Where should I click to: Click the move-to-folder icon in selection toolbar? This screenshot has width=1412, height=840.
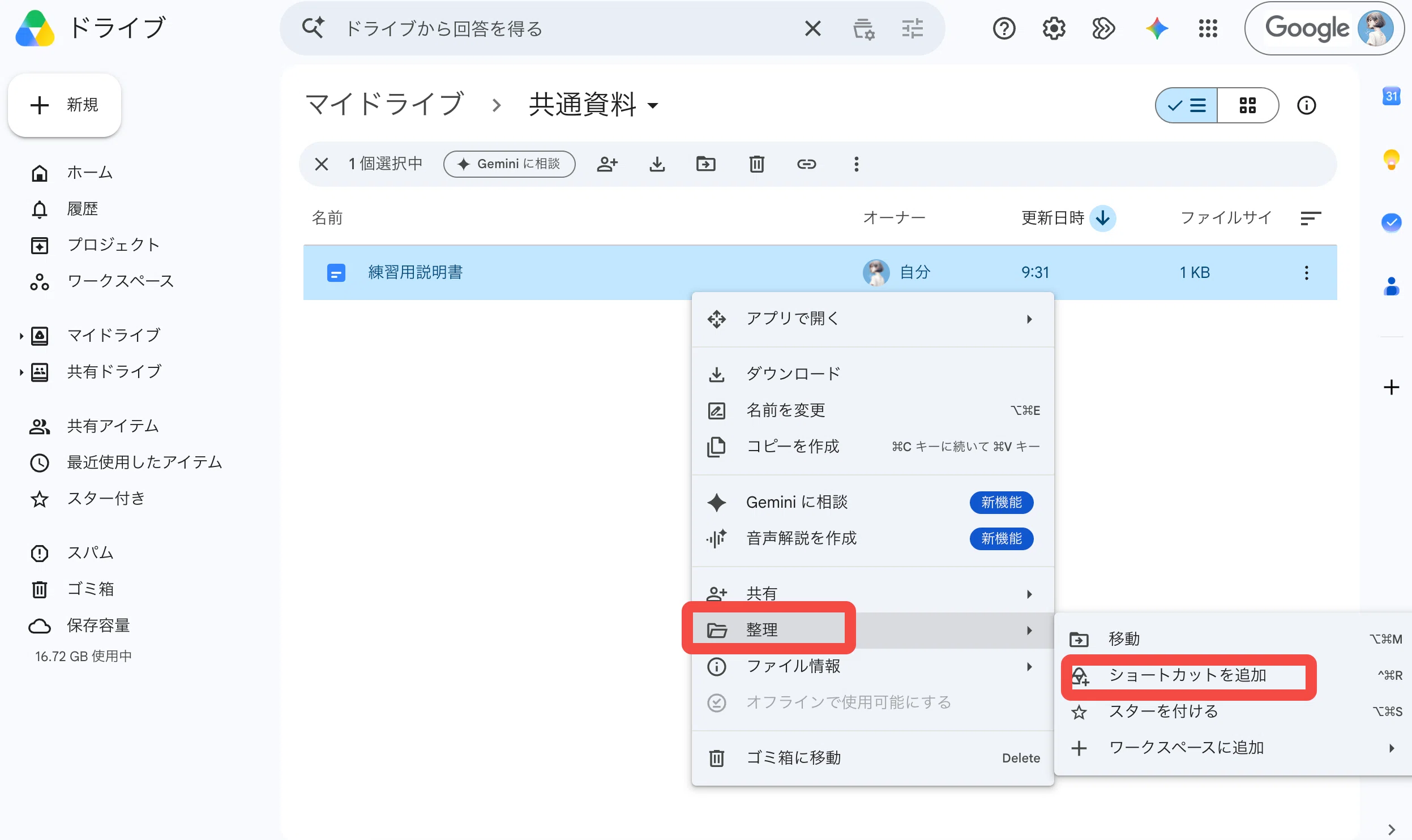(706, 164)
